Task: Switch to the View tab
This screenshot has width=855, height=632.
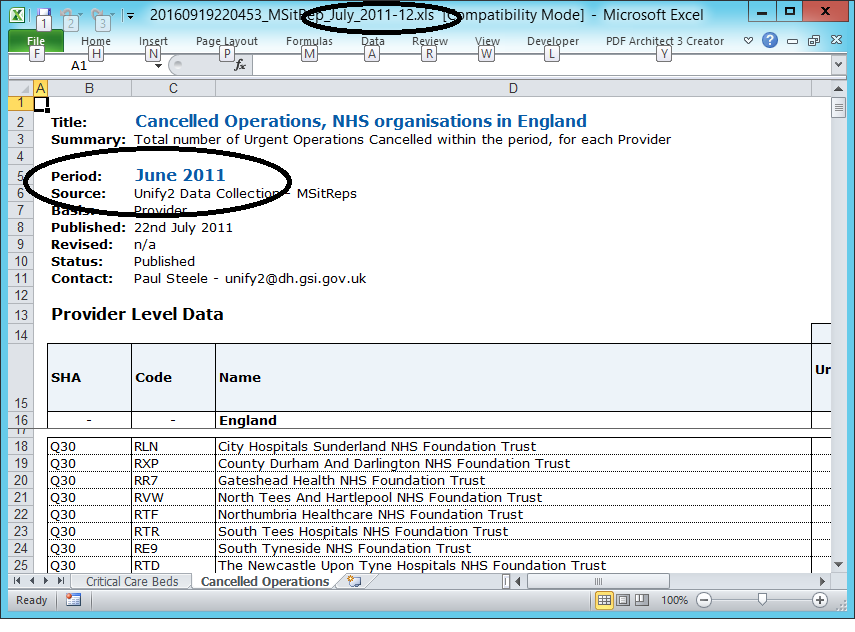Action: [487, 41]
